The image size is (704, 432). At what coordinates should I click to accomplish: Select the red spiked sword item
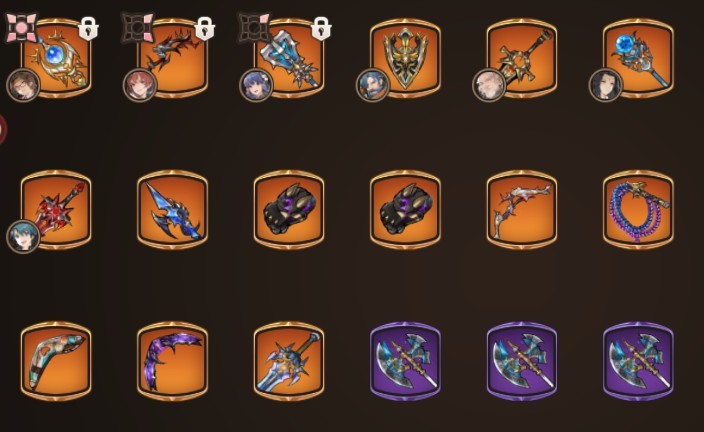point(56,210)
